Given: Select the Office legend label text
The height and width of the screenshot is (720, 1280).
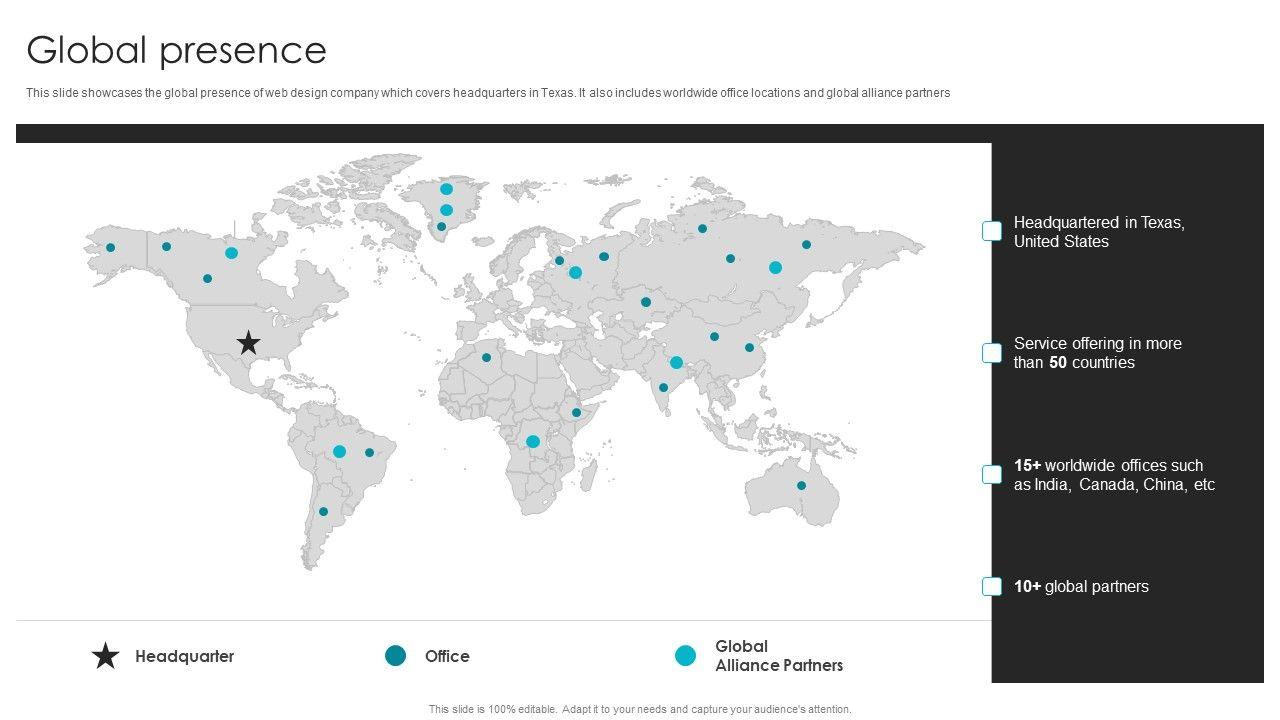Looking at the screenshot, I should (447, 656).
